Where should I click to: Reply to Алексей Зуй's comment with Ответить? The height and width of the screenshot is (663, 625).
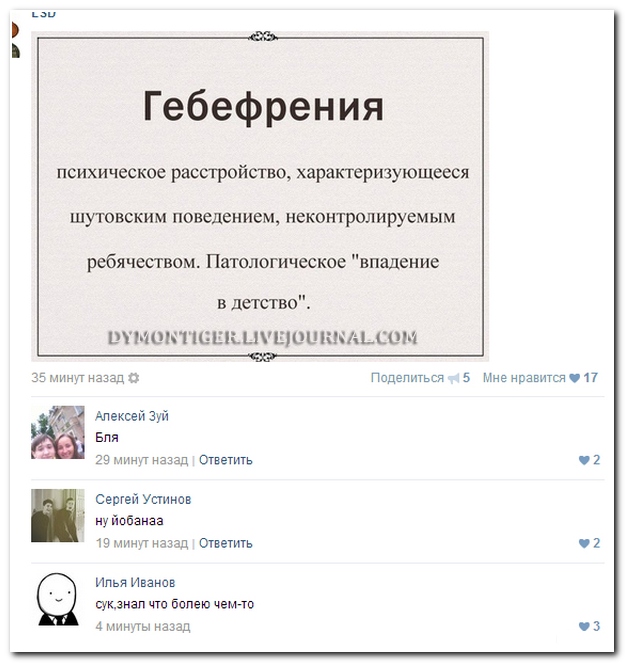coord(225,460)
